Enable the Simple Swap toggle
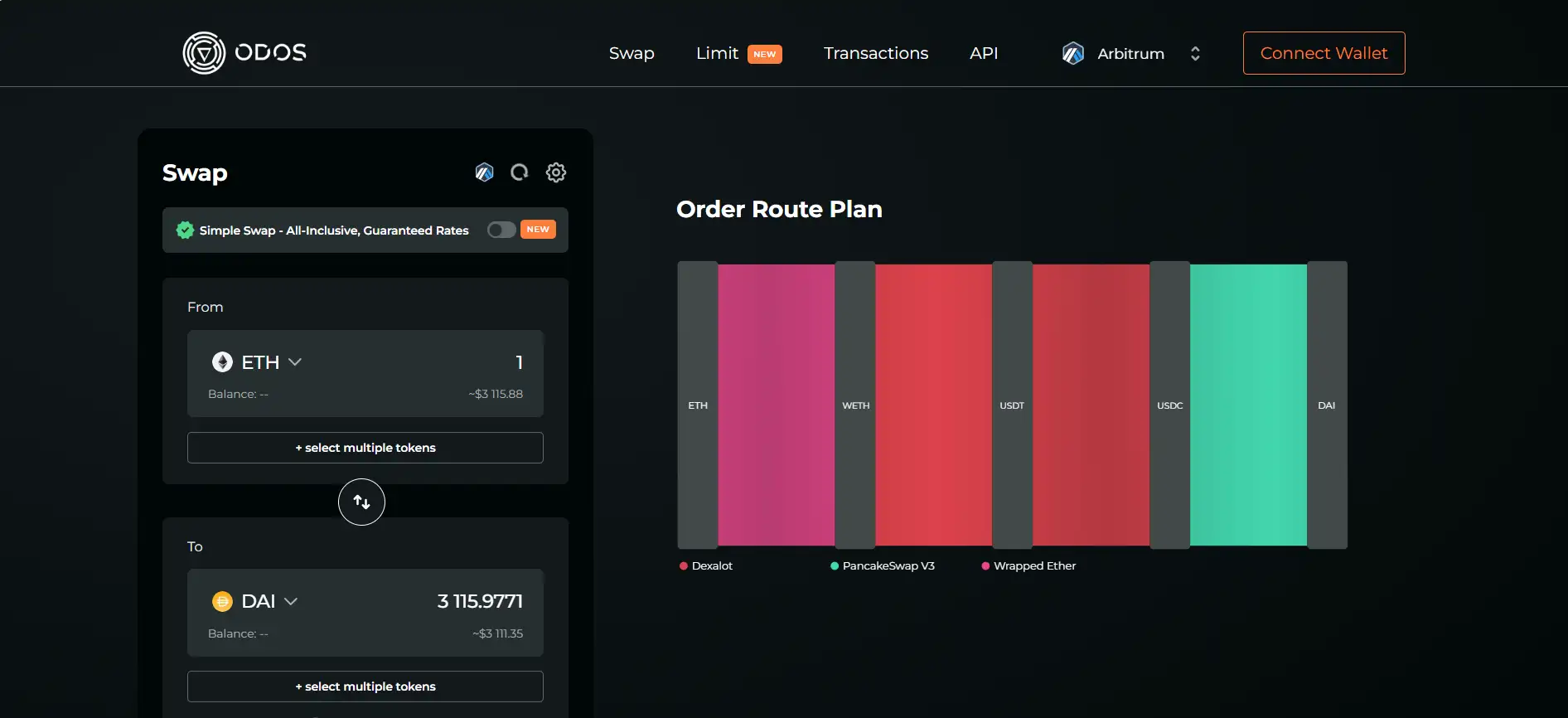The width and height of the screenshot is (1568, 718). [501, 230]
